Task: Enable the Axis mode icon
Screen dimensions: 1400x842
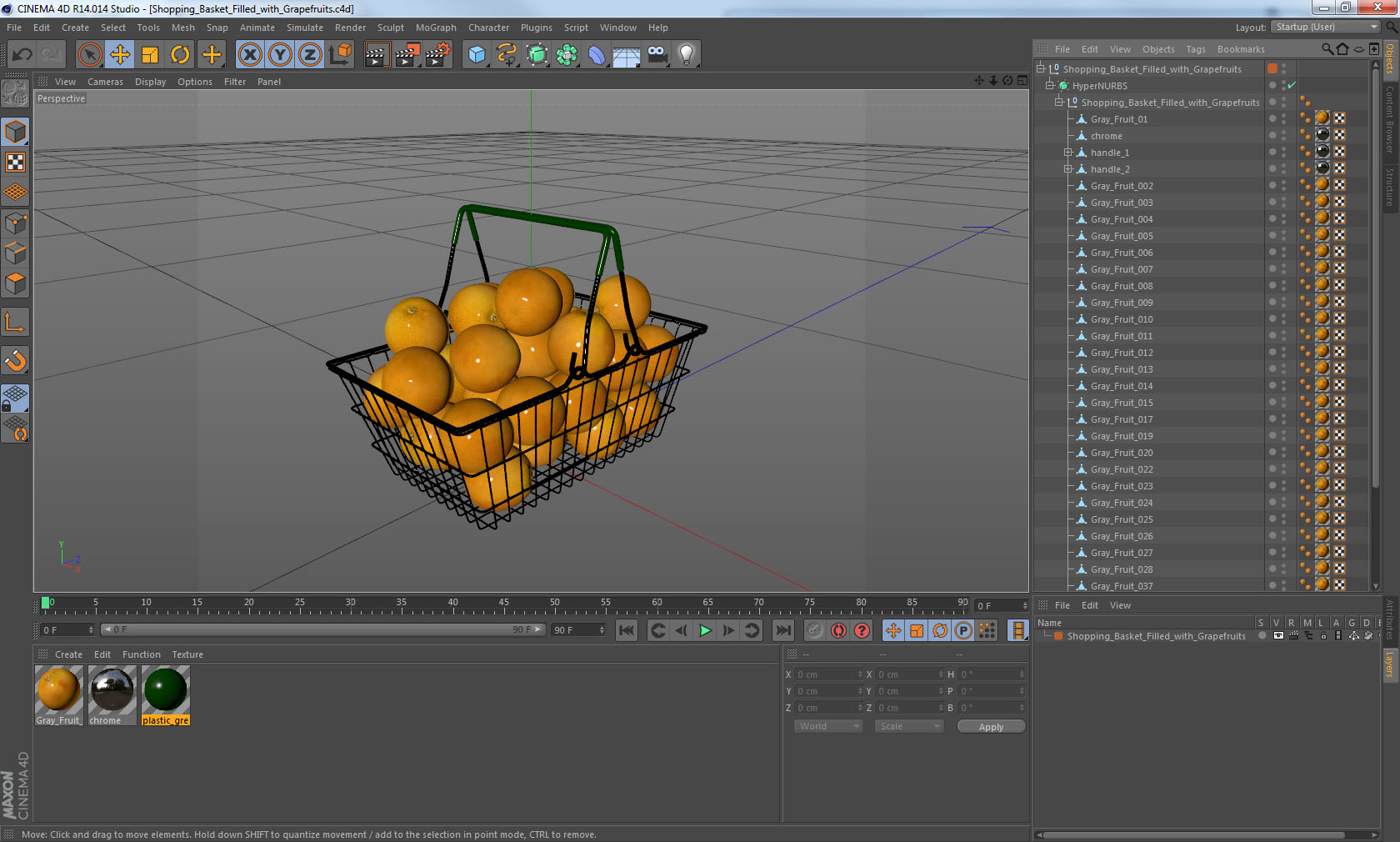Action: pyautogui.click(x=16, y=322)
